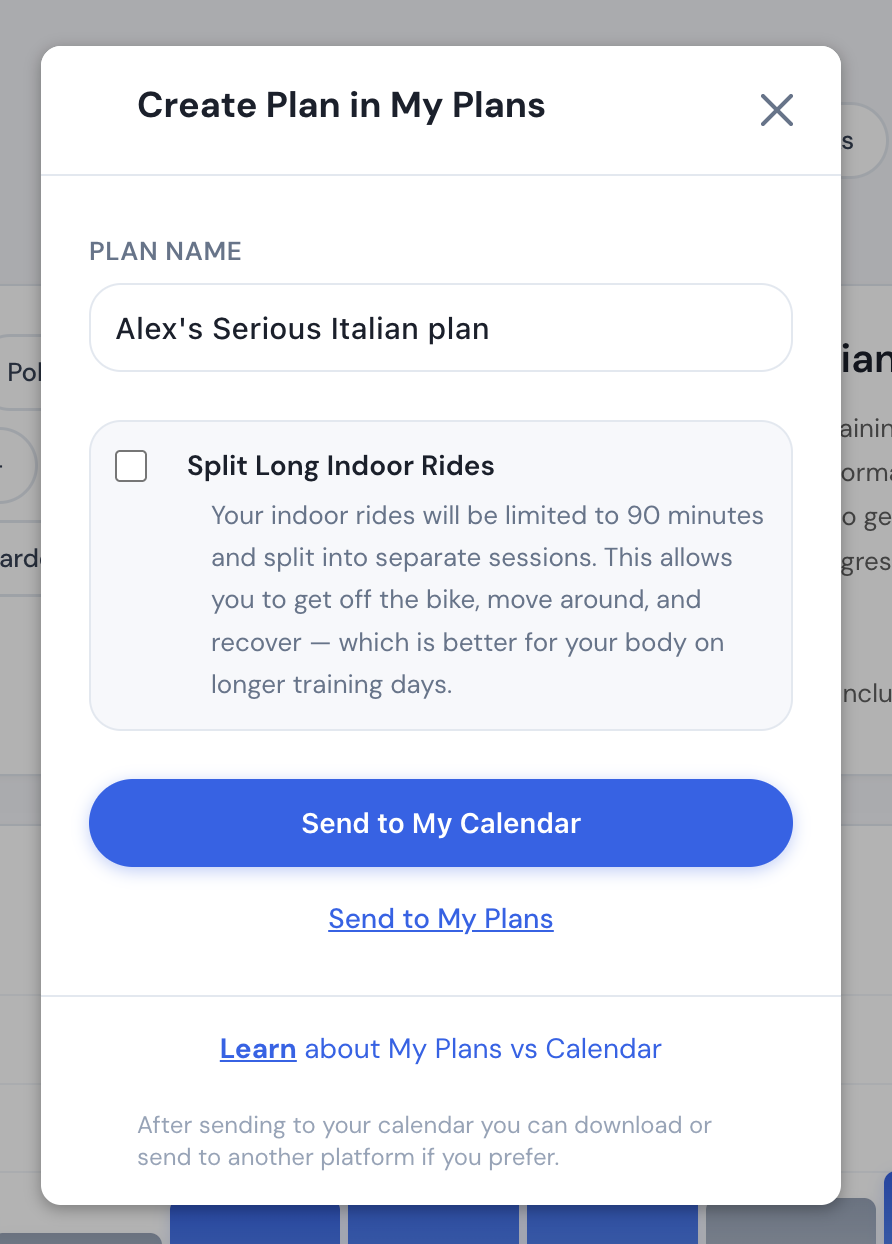This screenshot has height=1244, width=892.
Task: Select the first blue block below the dialog
Action: coord(255,1224)
